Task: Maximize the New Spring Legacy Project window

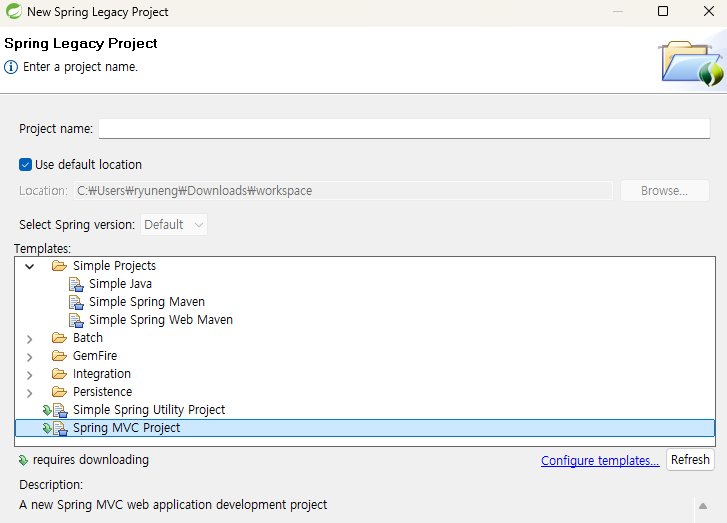Action: pos(663,11)
